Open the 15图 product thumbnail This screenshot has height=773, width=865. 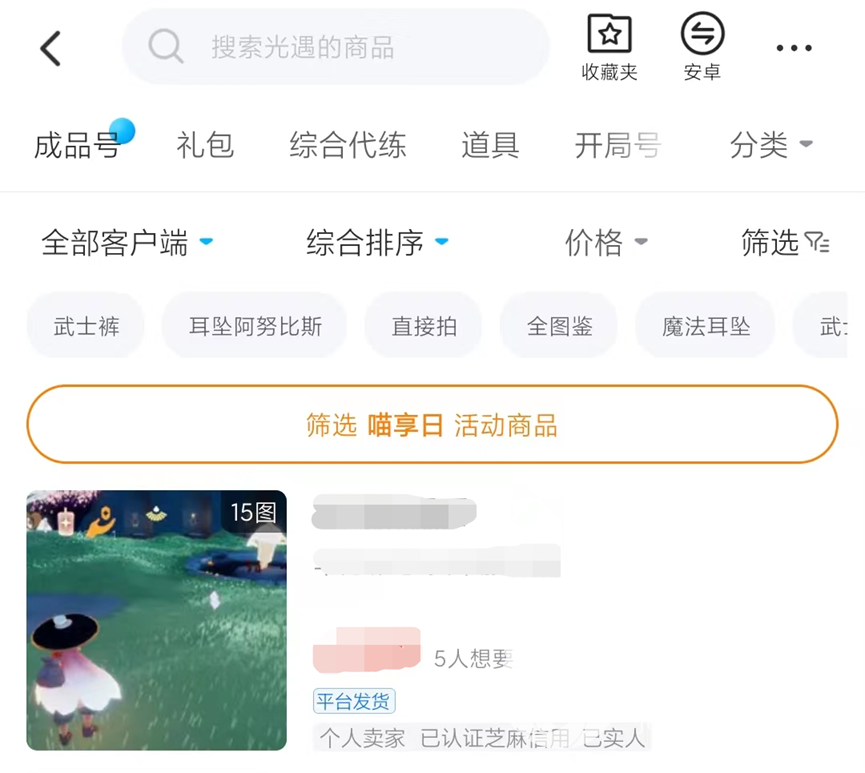pos(157,620)
